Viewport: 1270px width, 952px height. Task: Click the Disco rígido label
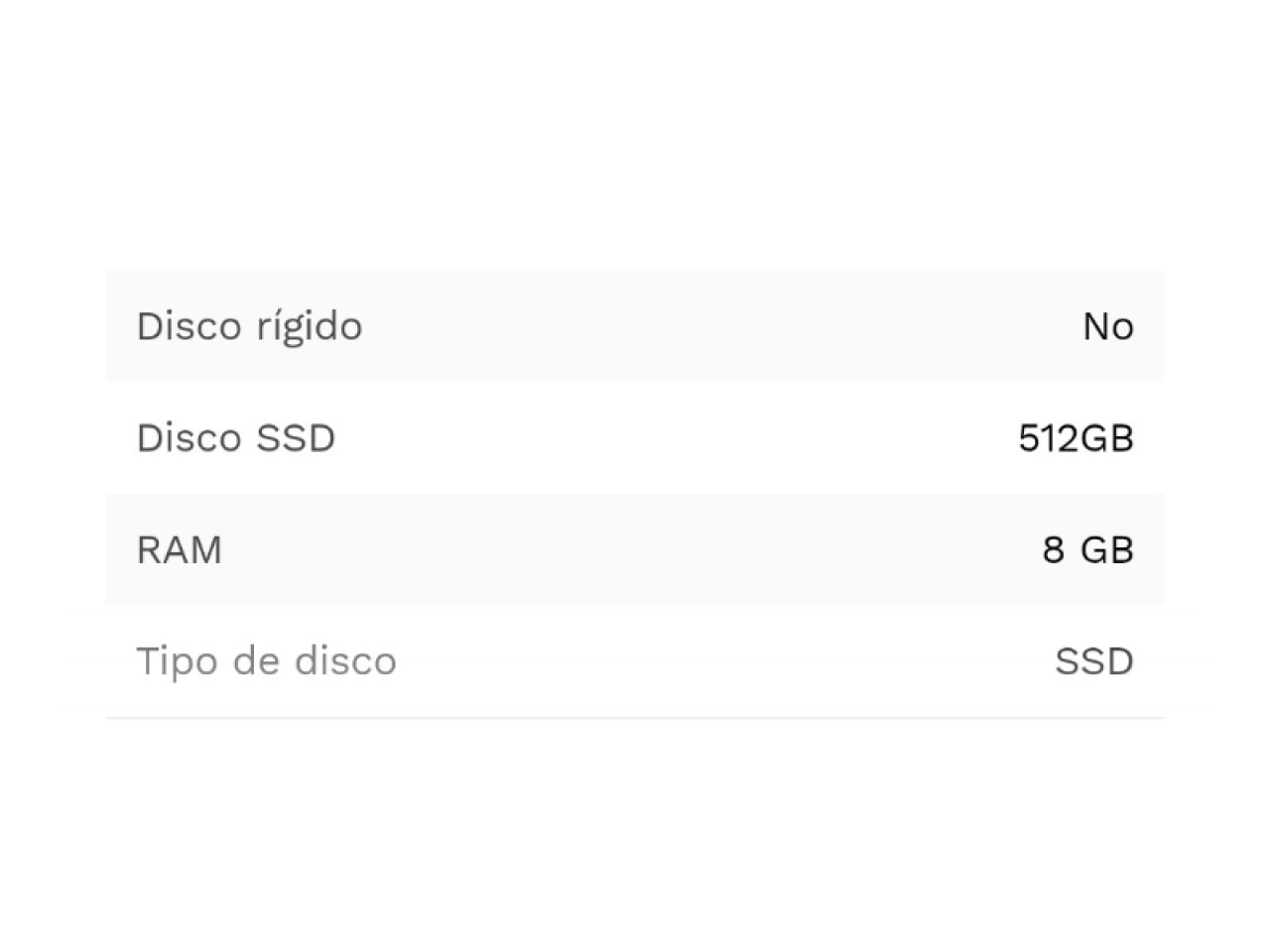[x=249, y=326]
